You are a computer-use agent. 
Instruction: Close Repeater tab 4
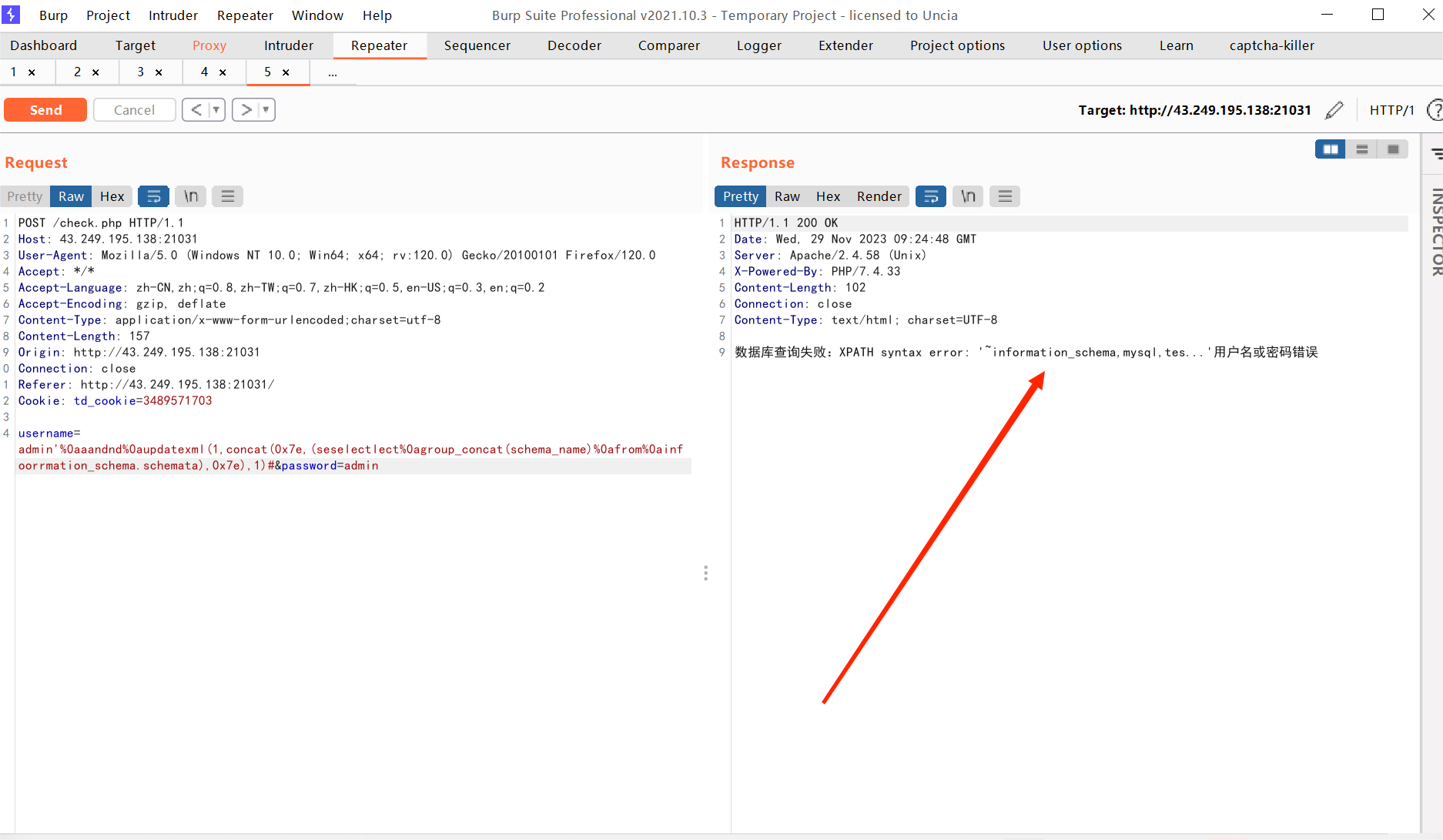click(223, 72)
